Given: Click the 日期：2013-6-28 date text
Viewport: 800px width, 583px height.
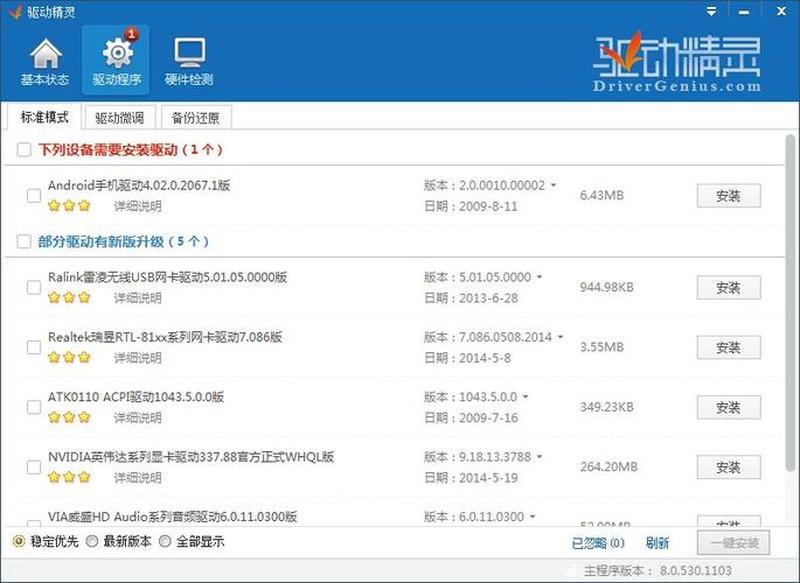Looking at the screenshot, I should [471, 297].
